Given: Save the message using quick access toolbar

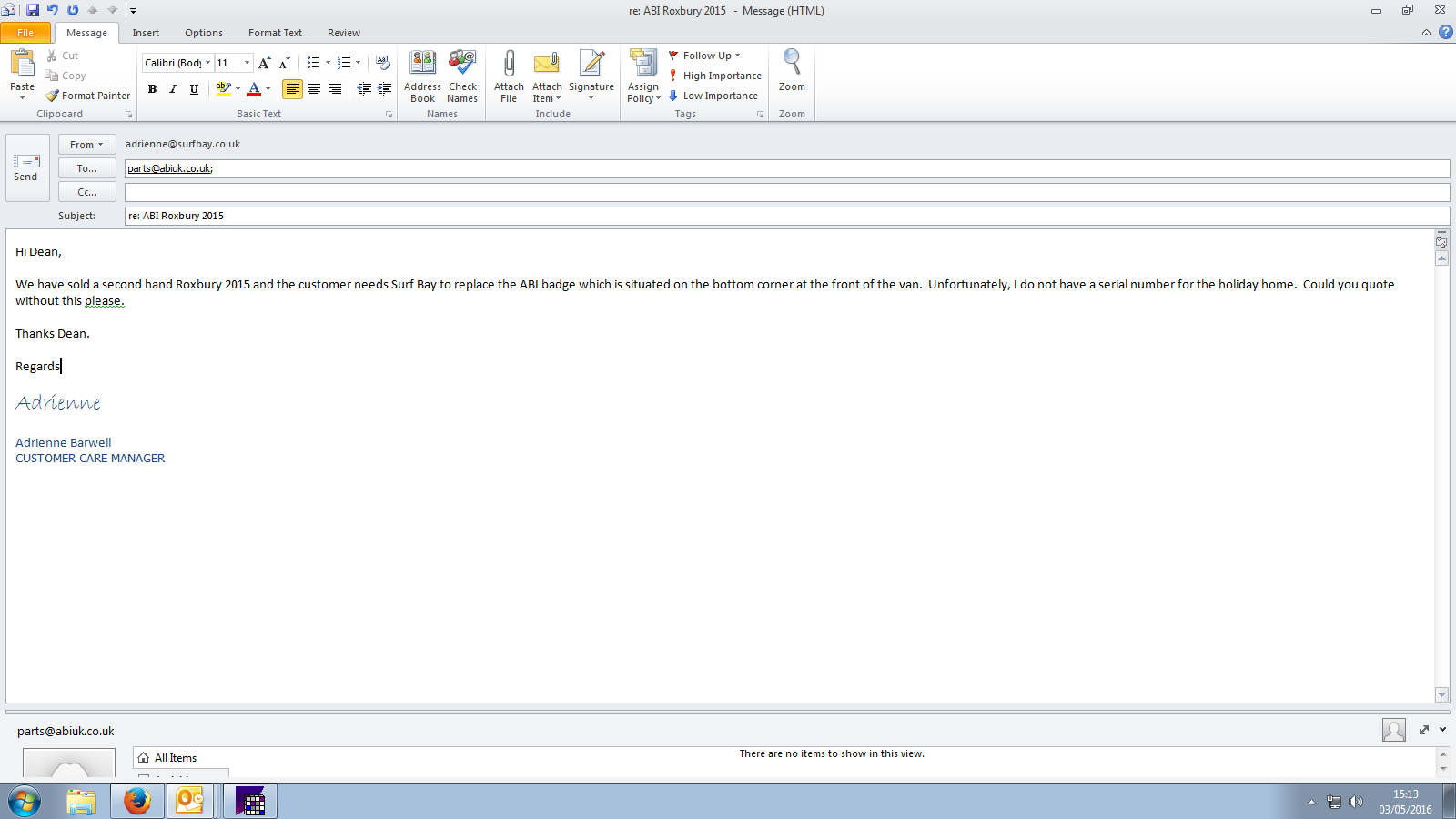Looking at the screenshot, I should click(x=33, y=10).
